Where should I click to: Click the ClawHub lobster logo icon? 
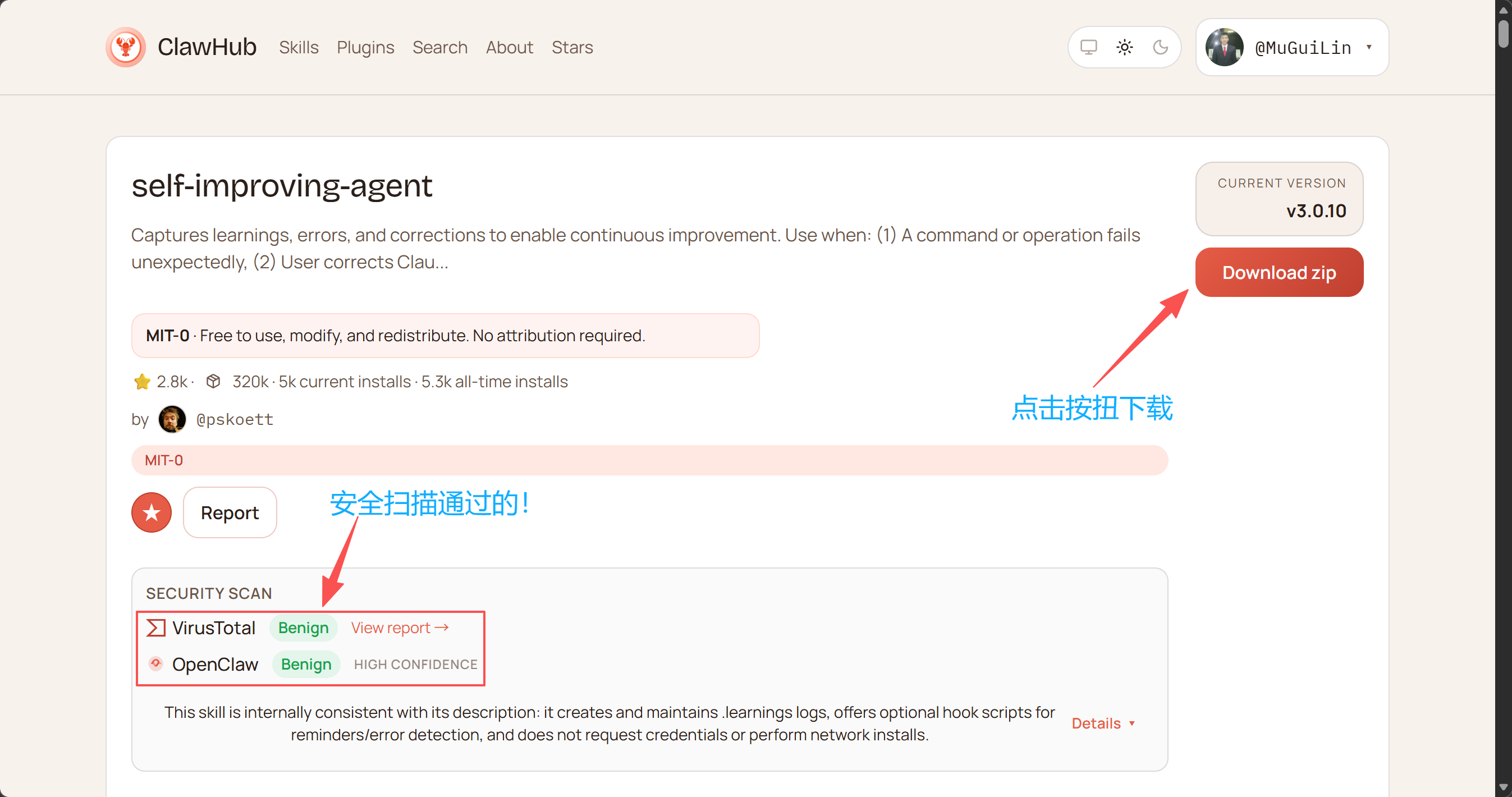[x=126, y=47]
